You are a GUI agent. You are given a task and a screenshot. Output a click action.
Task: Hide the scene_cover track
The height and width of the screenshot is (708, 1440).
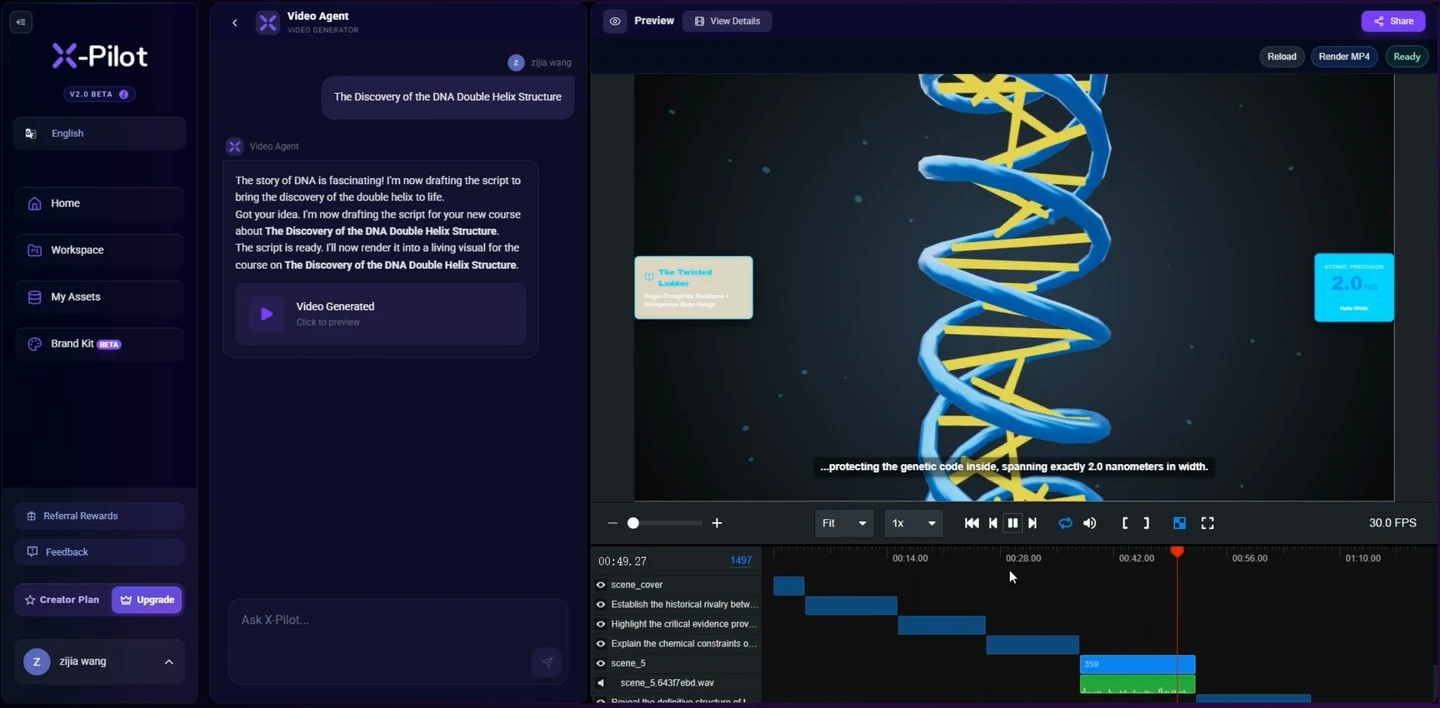[601, 585]
